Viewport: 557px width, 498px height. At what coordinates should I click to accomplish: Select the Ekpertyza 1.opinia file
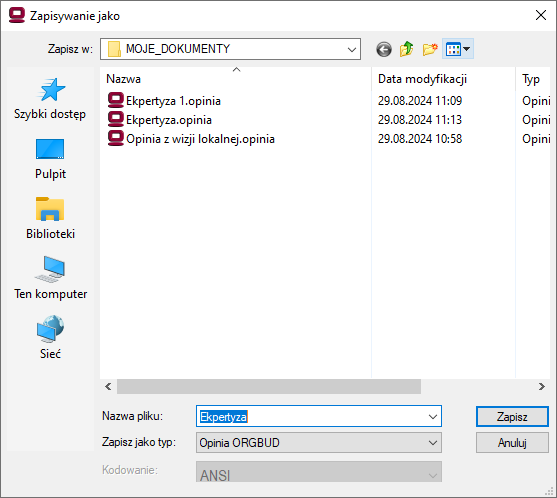(164, 101)
